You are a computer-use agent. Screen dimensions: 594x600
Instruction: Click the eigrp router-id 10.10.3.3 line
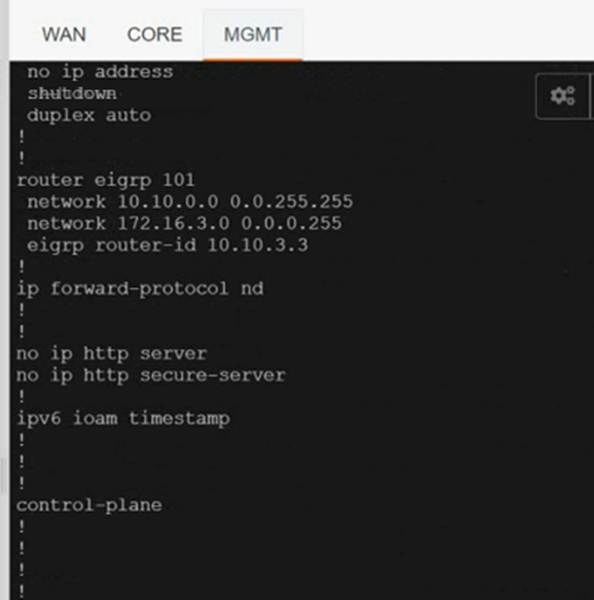click(167, 245)
